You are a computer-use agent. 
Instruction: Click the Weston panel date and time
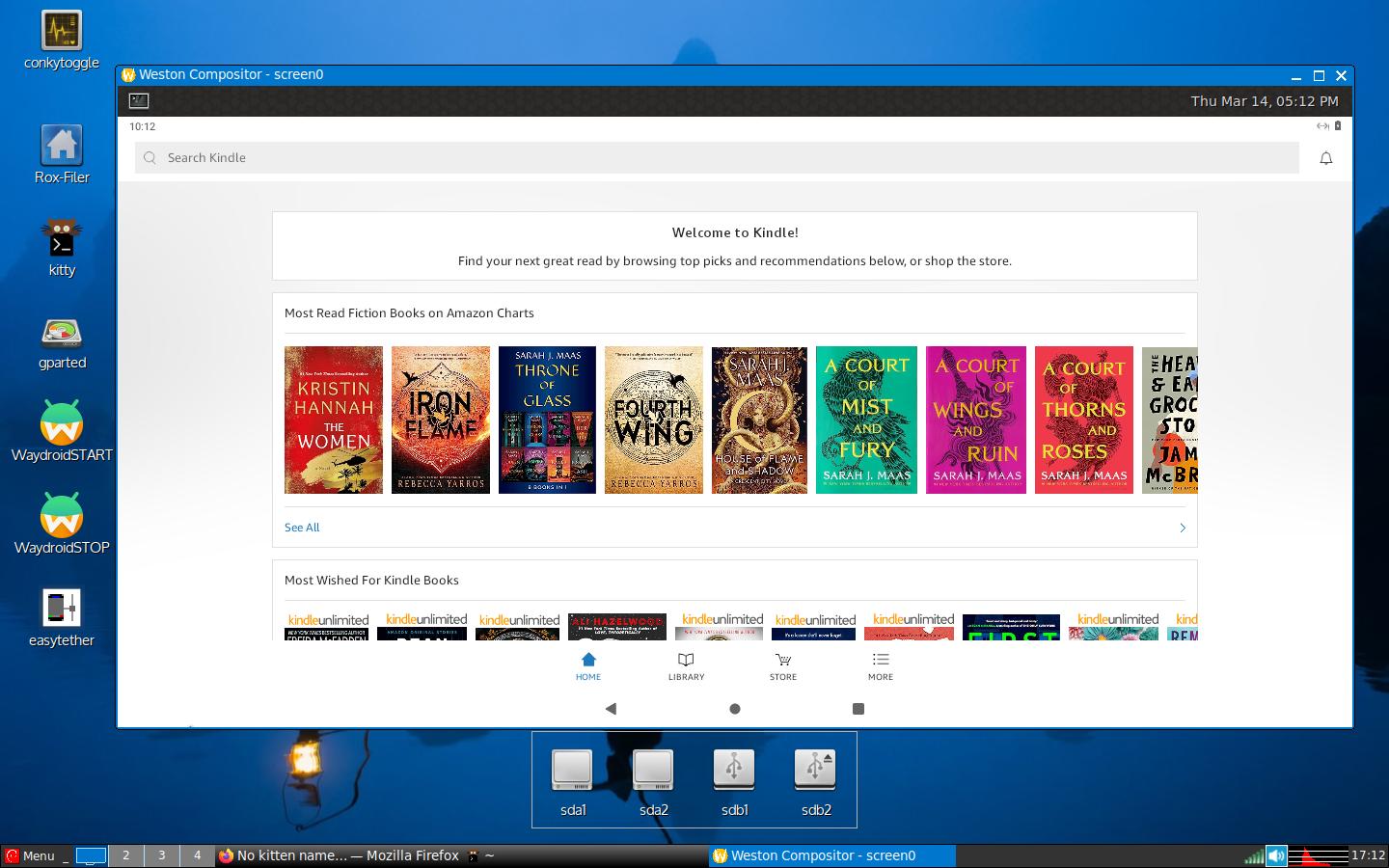tap(1265, 101)
